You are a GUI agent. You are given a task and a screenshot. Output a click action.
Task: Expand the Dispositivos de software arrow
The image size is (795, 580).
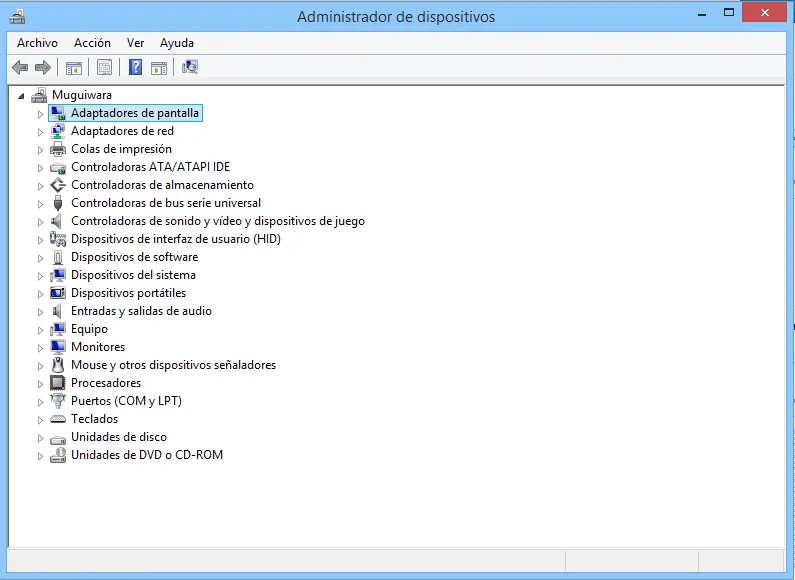40,258
